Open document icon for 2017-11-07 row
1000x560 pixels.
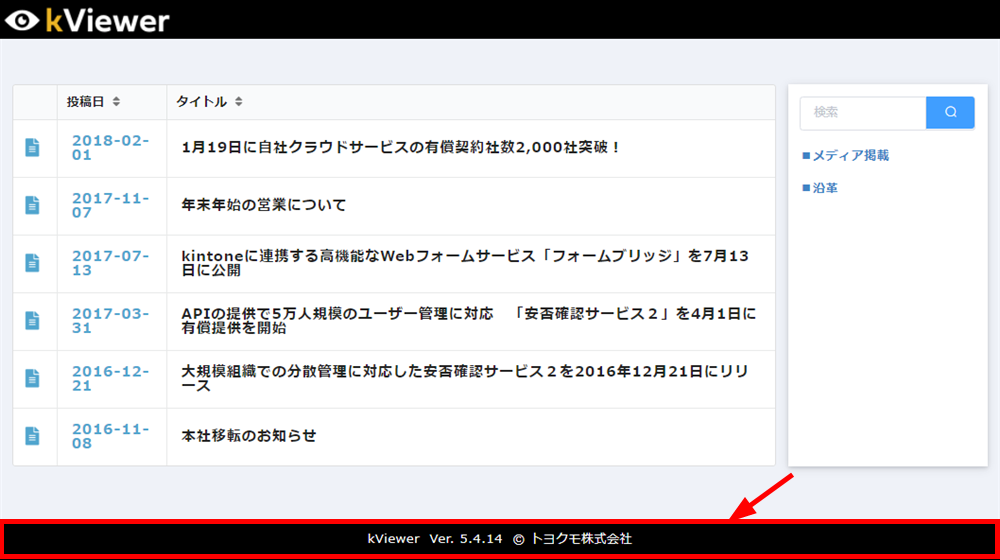tap(33, 205)
